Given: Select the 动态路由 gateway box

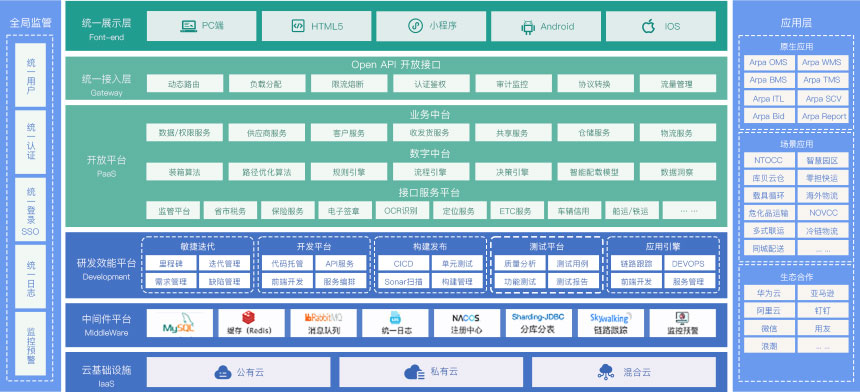Looking at the screenshot, I should 184,84.
